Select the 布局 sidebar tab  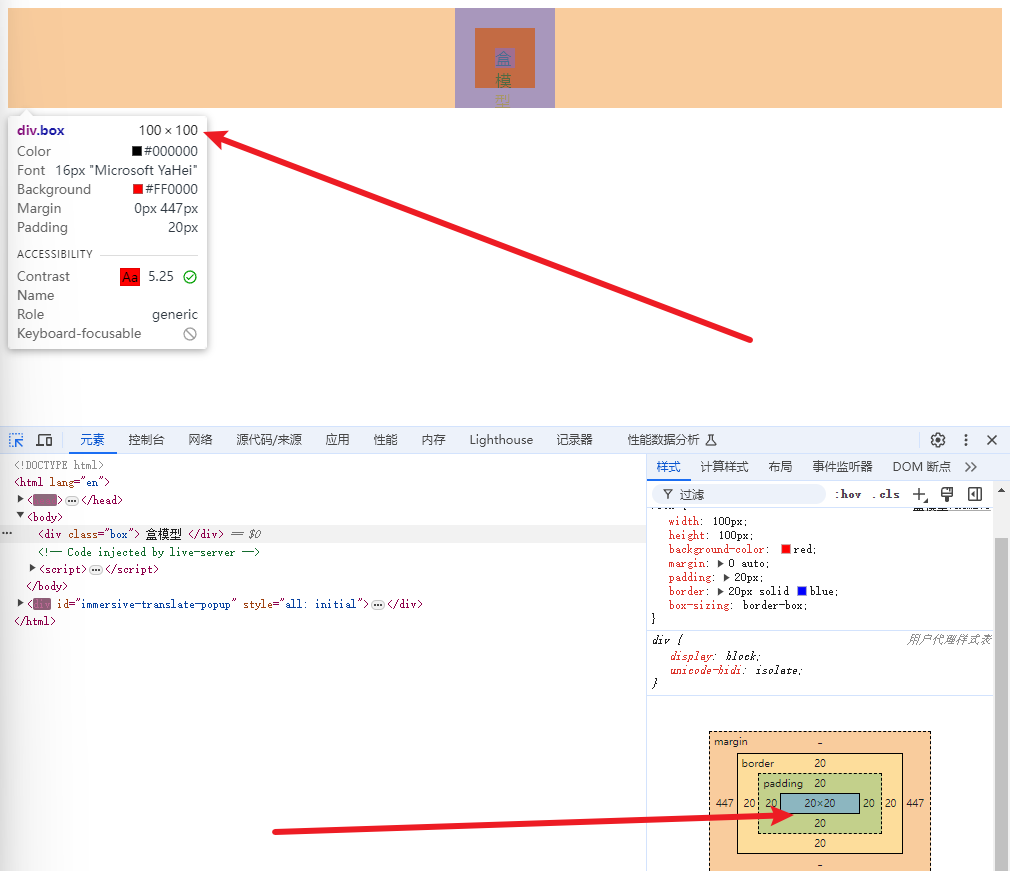coord(780,467)
